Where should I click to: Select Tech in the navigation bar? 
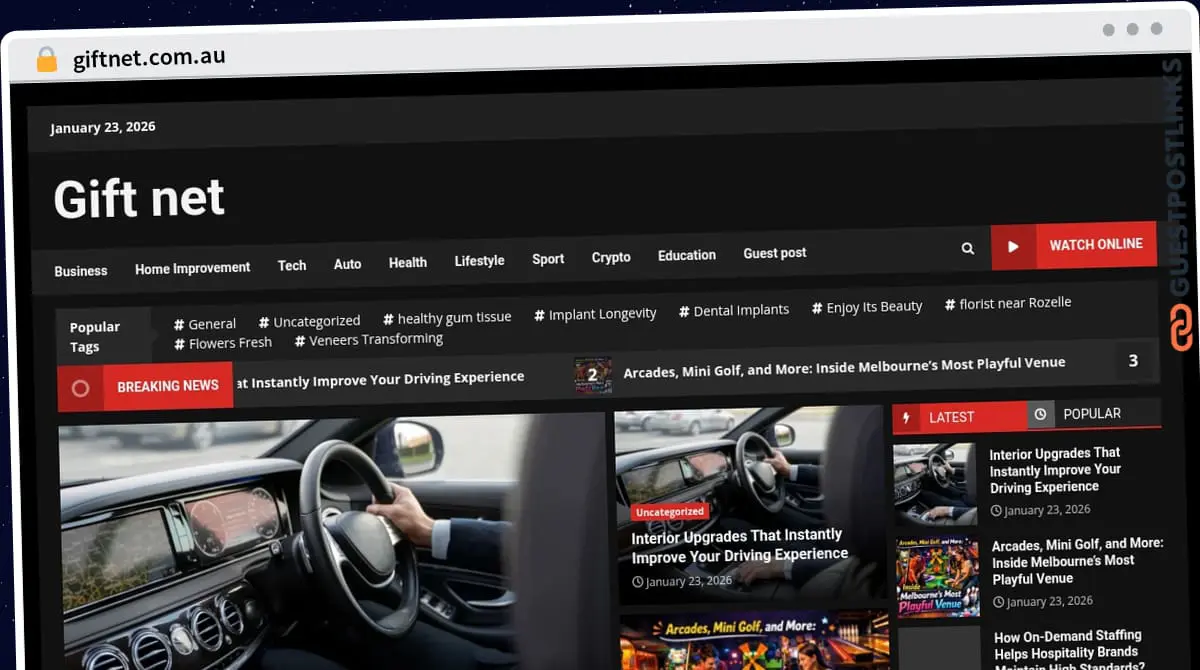[292, 265]
